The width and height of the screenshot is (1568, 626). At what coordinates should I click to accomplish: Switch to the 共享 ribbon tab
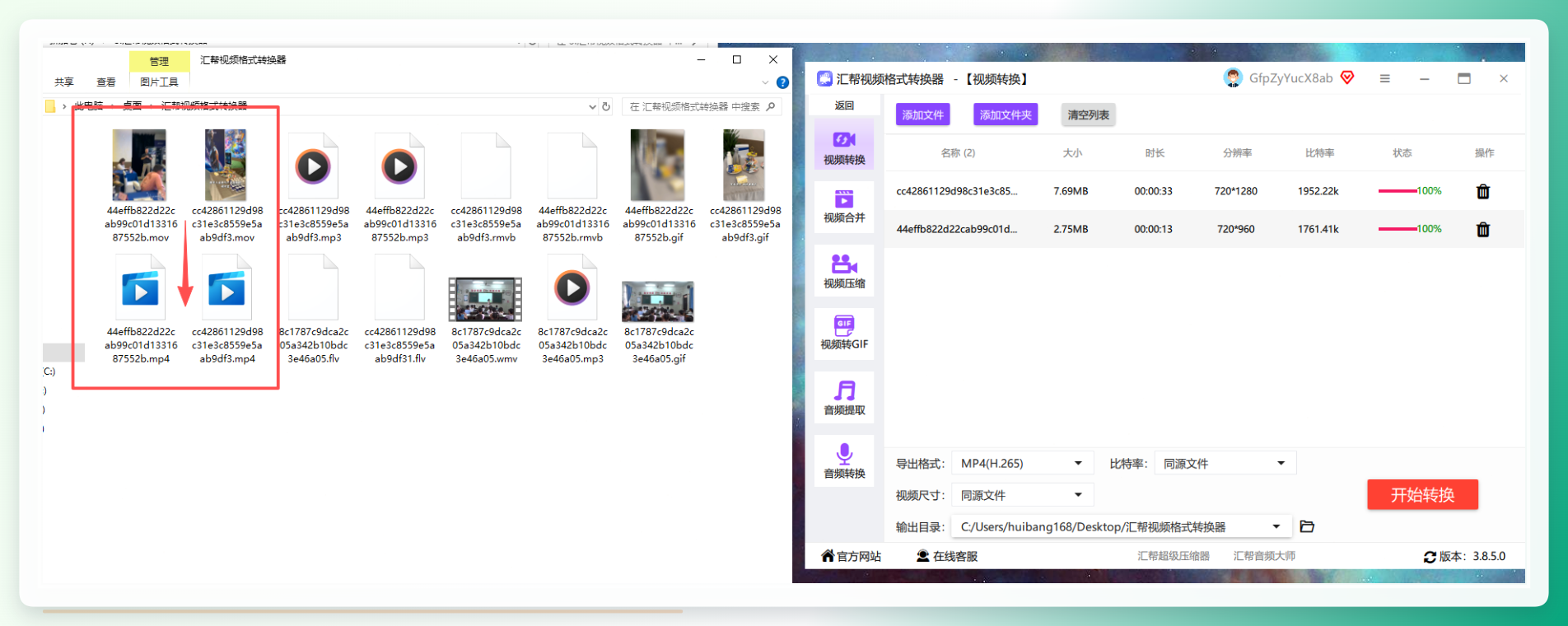[64, 82]
